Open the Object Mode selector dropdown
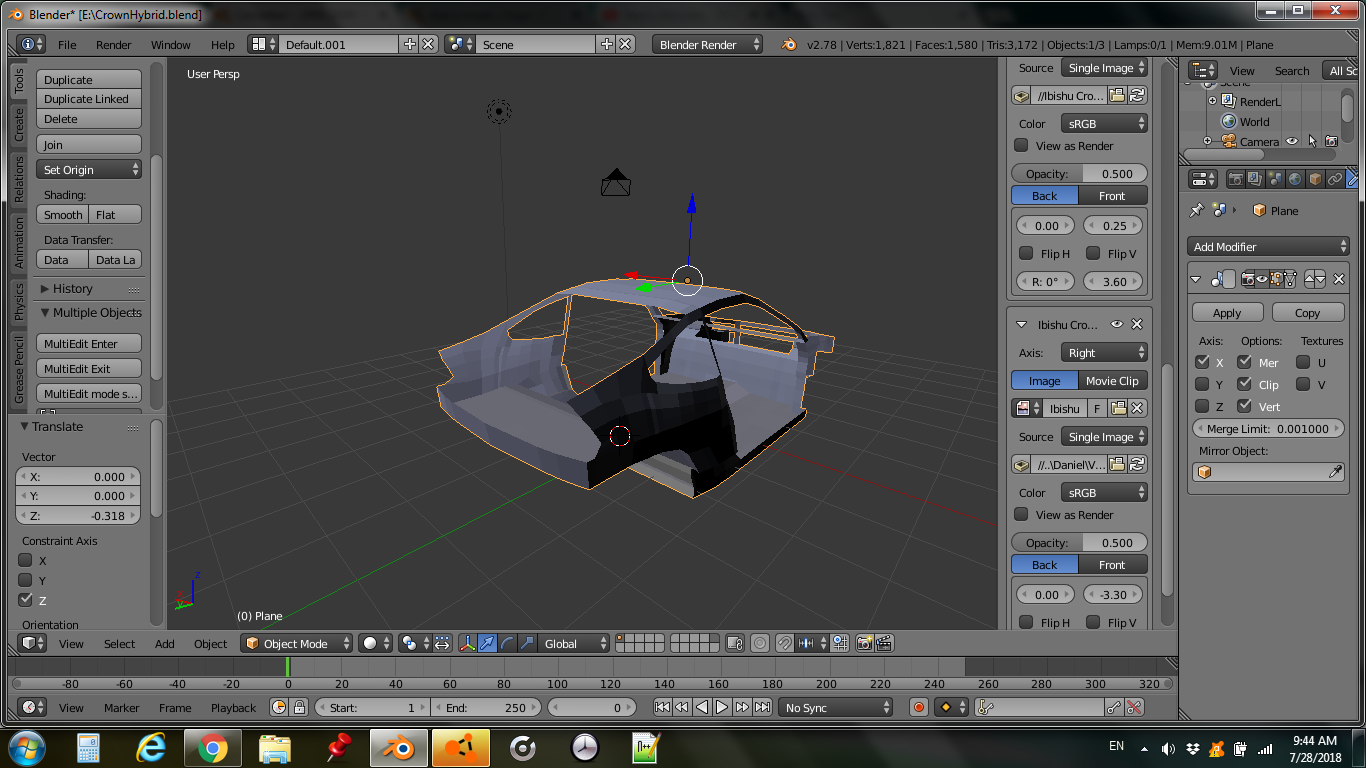 pos(298,643)
